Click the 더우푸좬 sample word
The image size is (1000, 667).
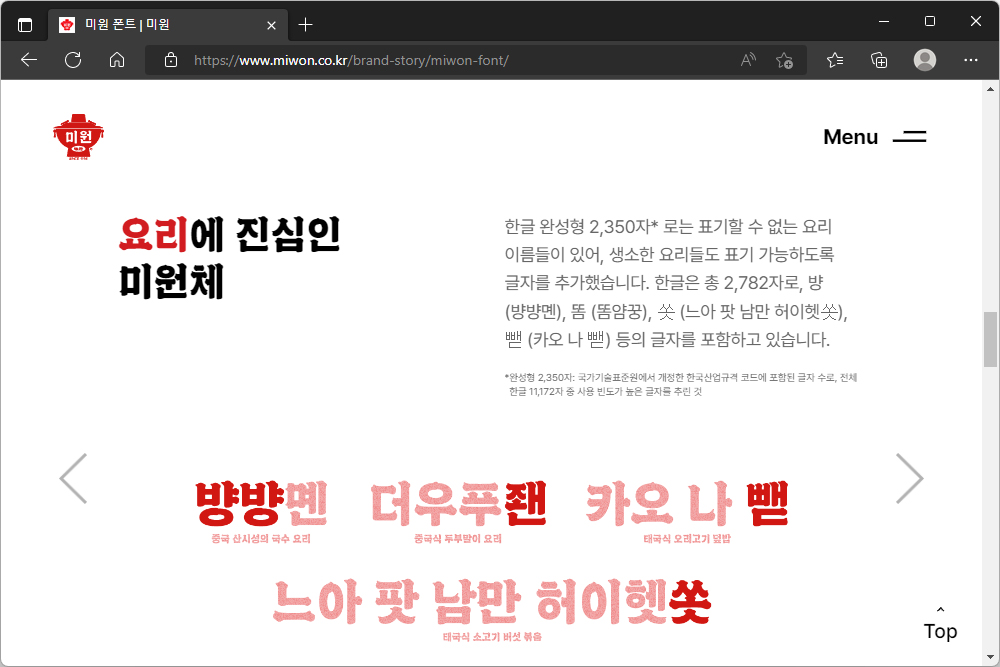459,504
